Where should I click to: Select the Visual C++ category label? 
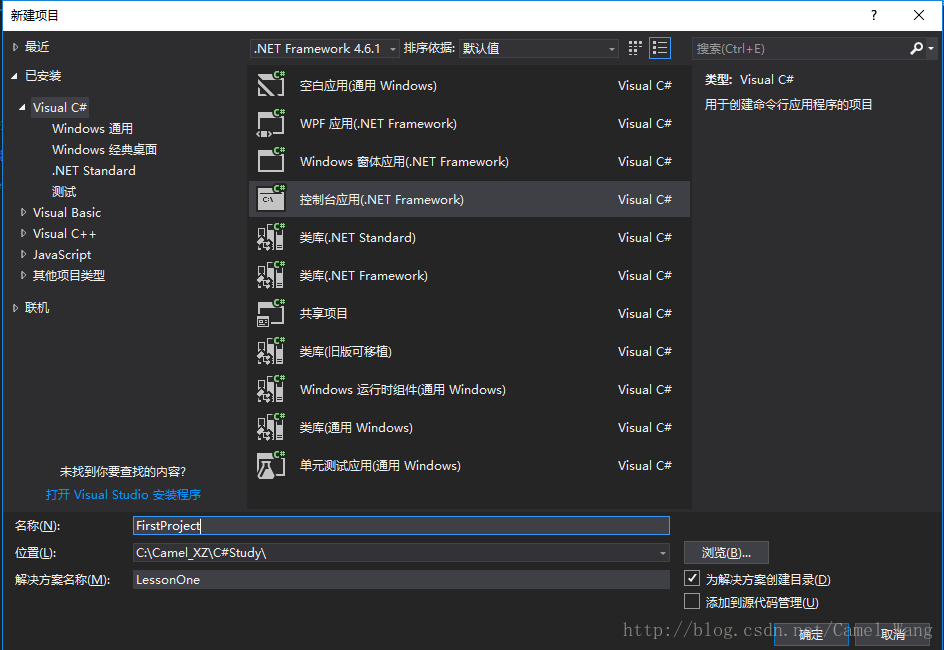(x=64, y=234)
